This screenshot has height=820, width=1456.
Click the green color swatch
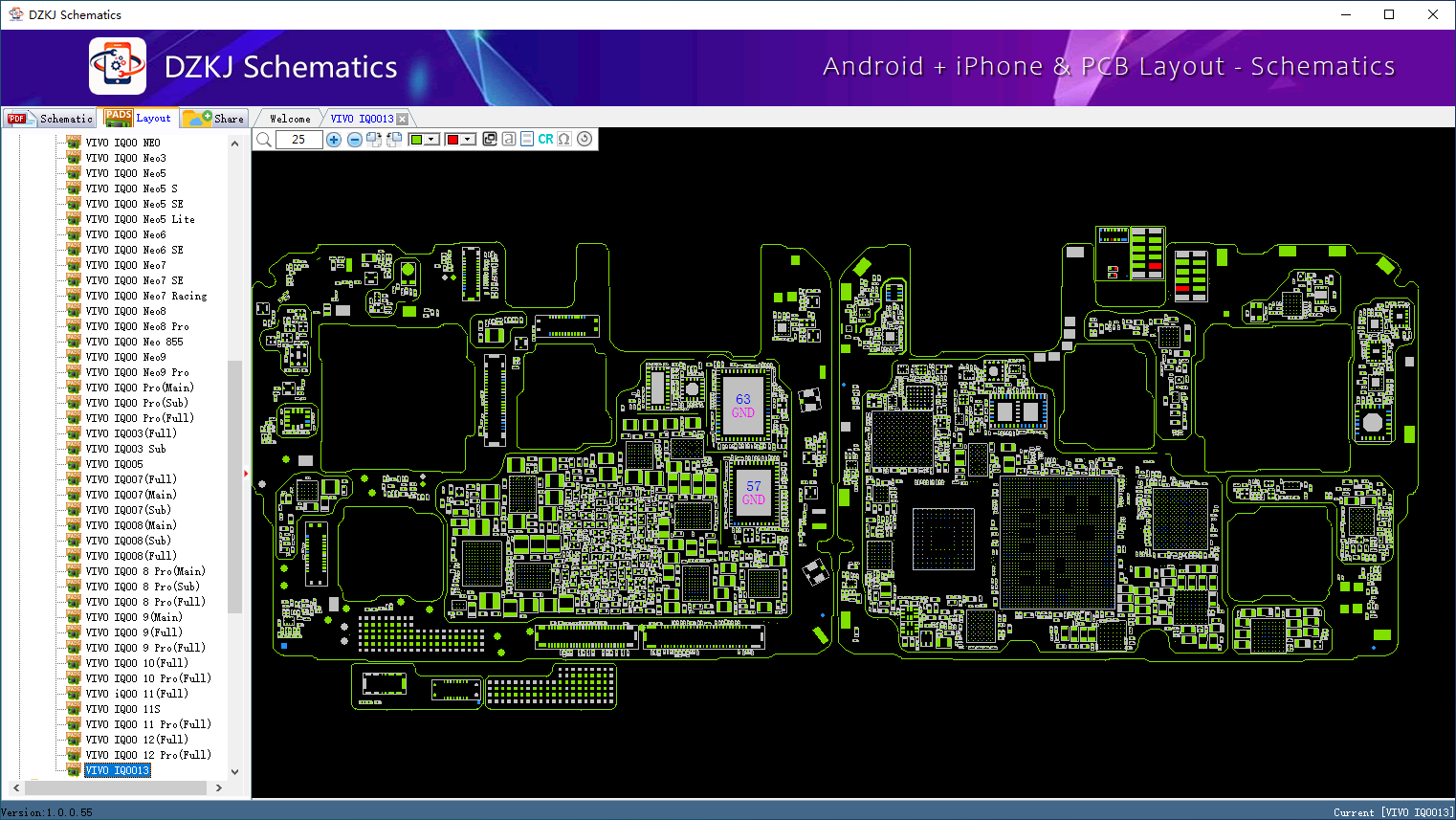pos(416,140)
